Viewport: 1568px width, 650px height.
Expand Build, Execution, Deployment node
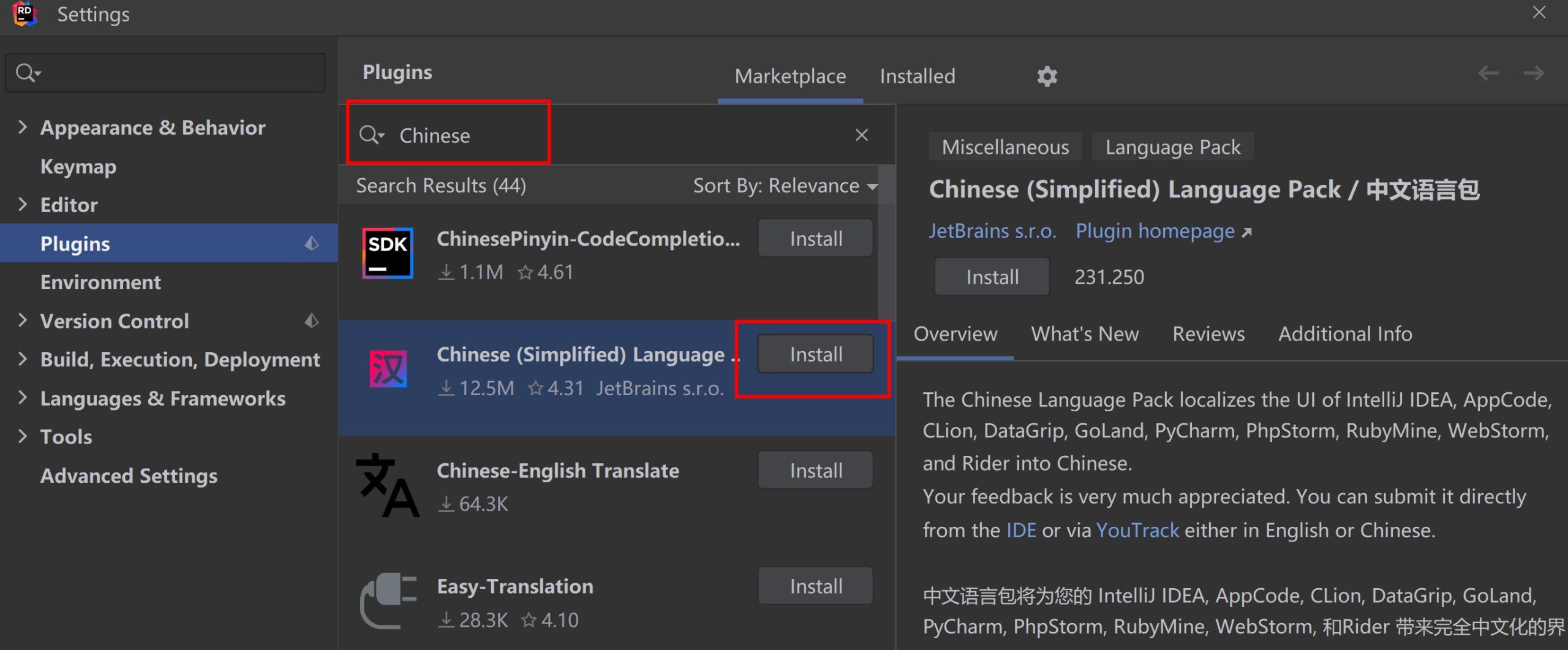[x=23, y=359]
